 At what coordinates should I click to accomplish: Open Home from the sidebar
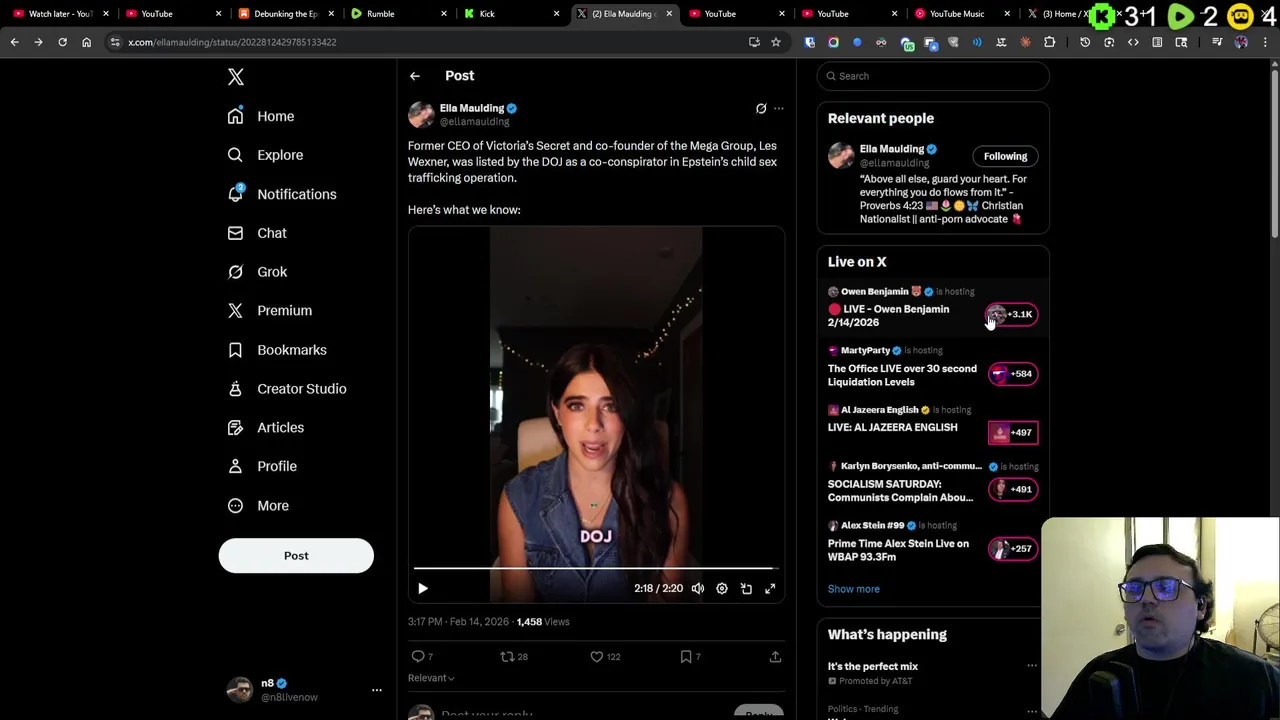(x=261, y=116)
